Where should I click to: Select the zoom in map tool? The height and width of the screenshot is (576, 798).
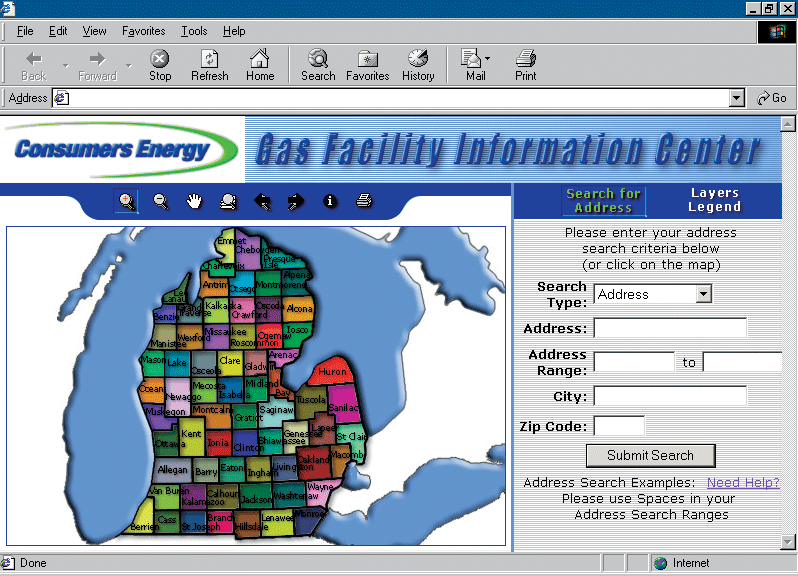(126, 202)
